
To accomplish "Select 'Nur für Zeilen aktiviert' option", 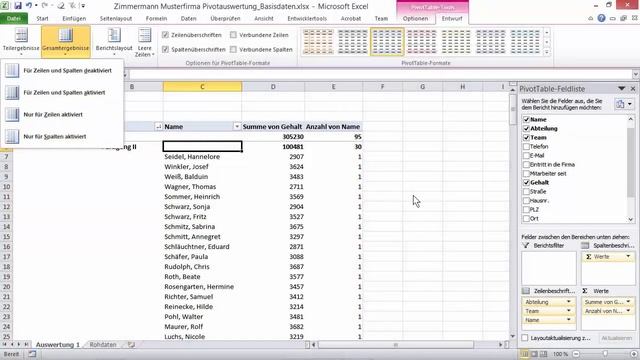I will point(62,115).
